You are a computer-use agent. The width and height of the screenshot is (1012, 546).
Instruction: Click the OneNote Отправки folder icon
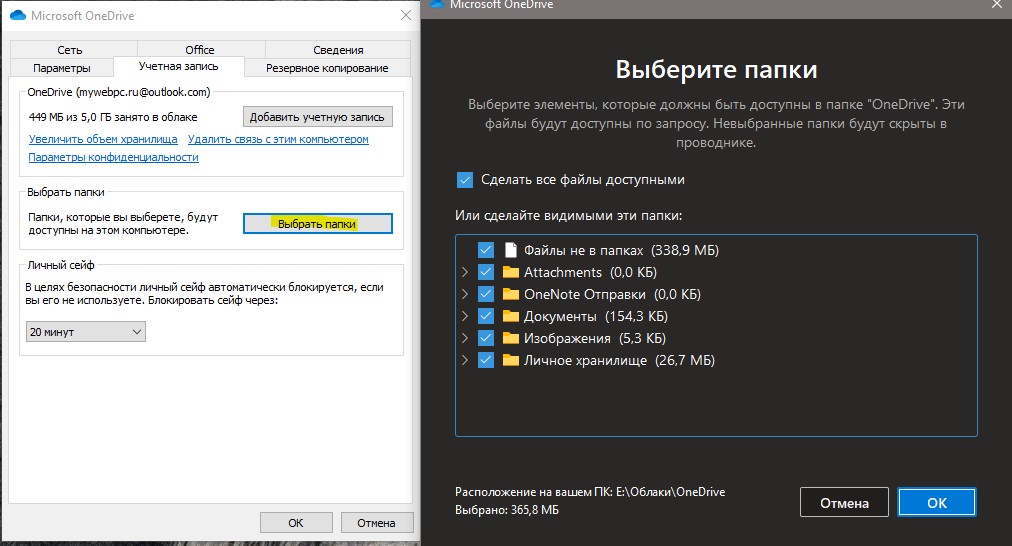511,294
